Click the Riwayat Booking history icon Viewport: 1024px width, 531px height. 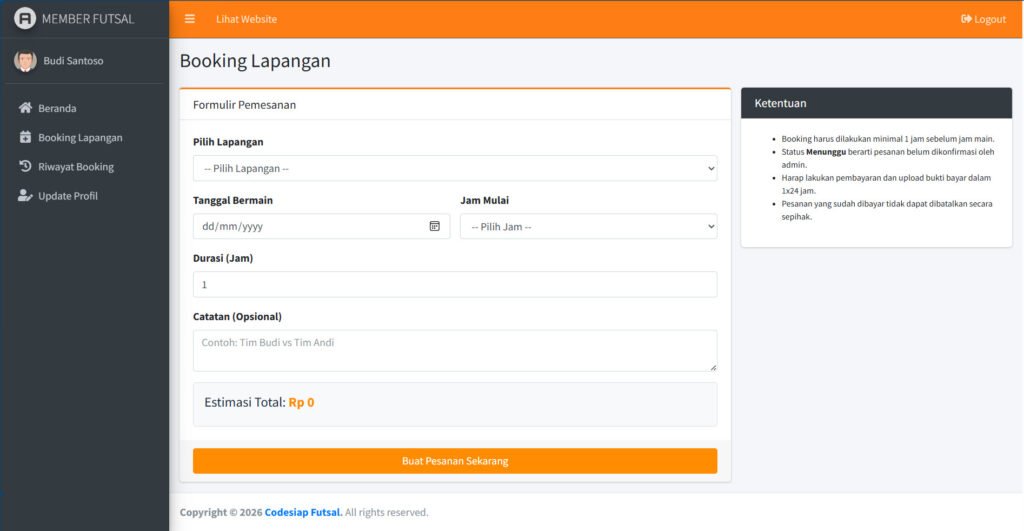[x=26, y=167]
